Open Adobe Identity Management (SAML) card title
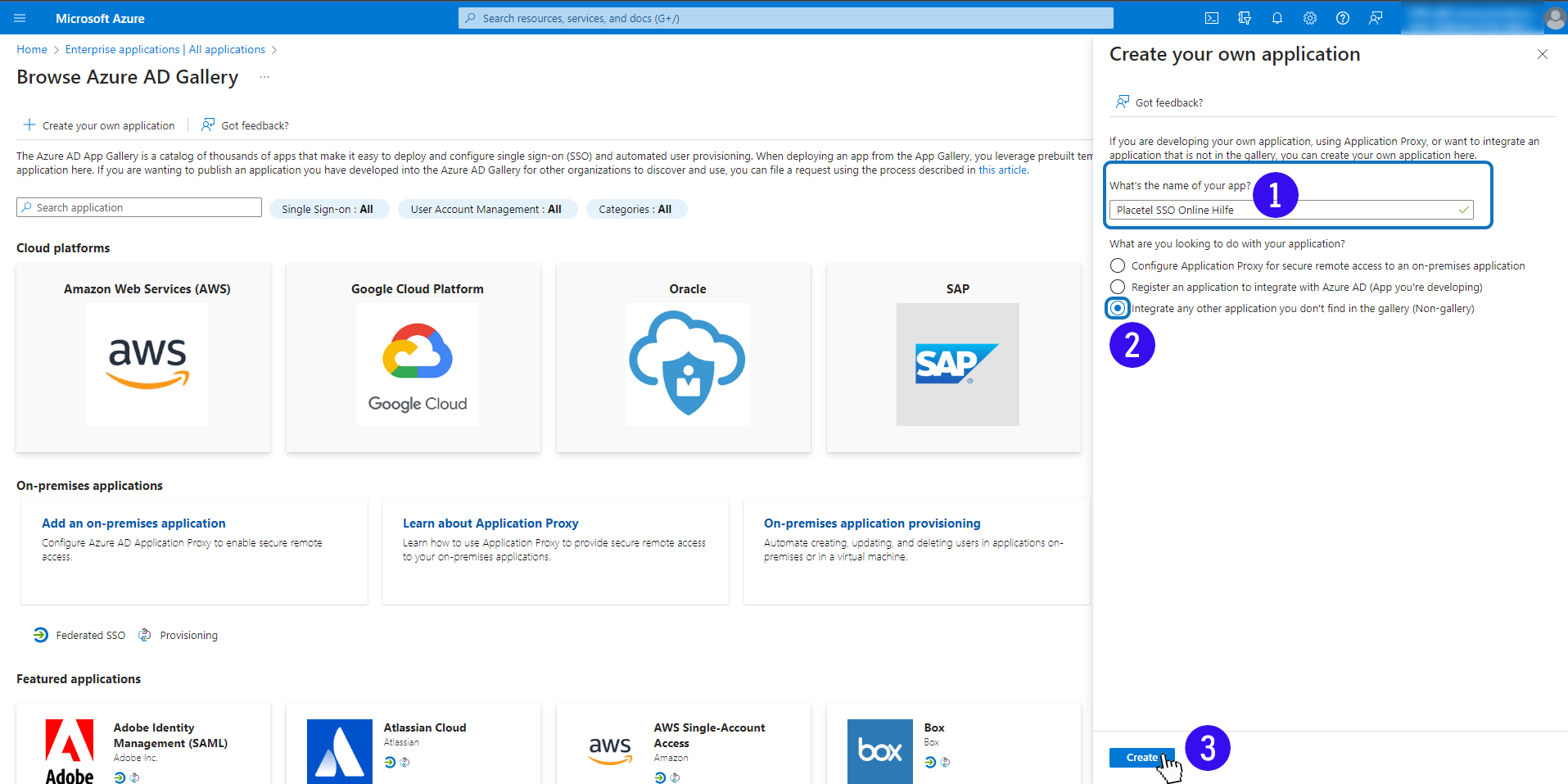Viewport: 1568px width, 784px height. pyautogui.click(x=170, y=735)
